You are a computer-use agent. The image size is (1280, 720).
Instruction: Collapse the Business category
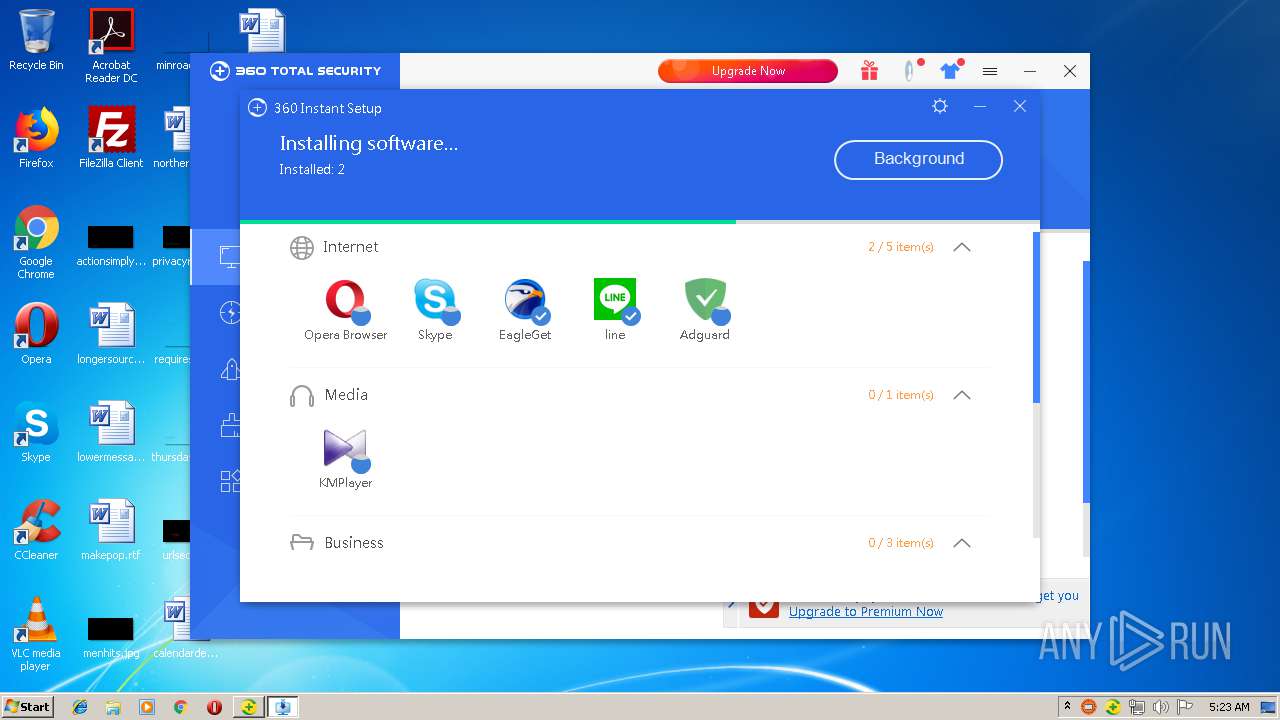(x=962, y=543)
